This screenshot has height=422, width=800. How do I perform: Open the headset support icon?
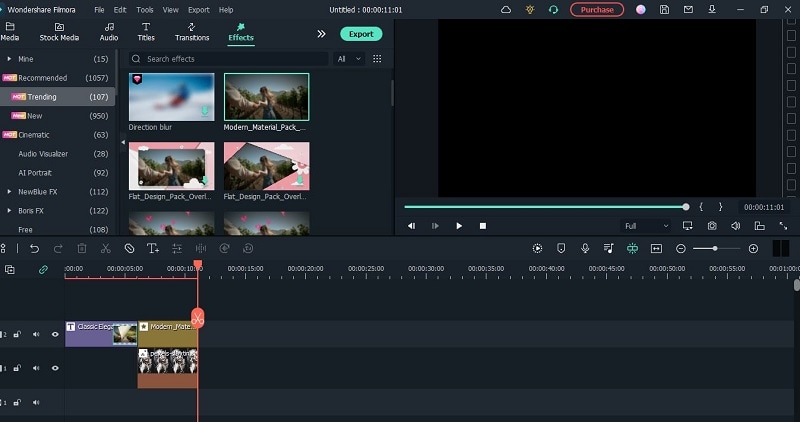pos(554,10)
